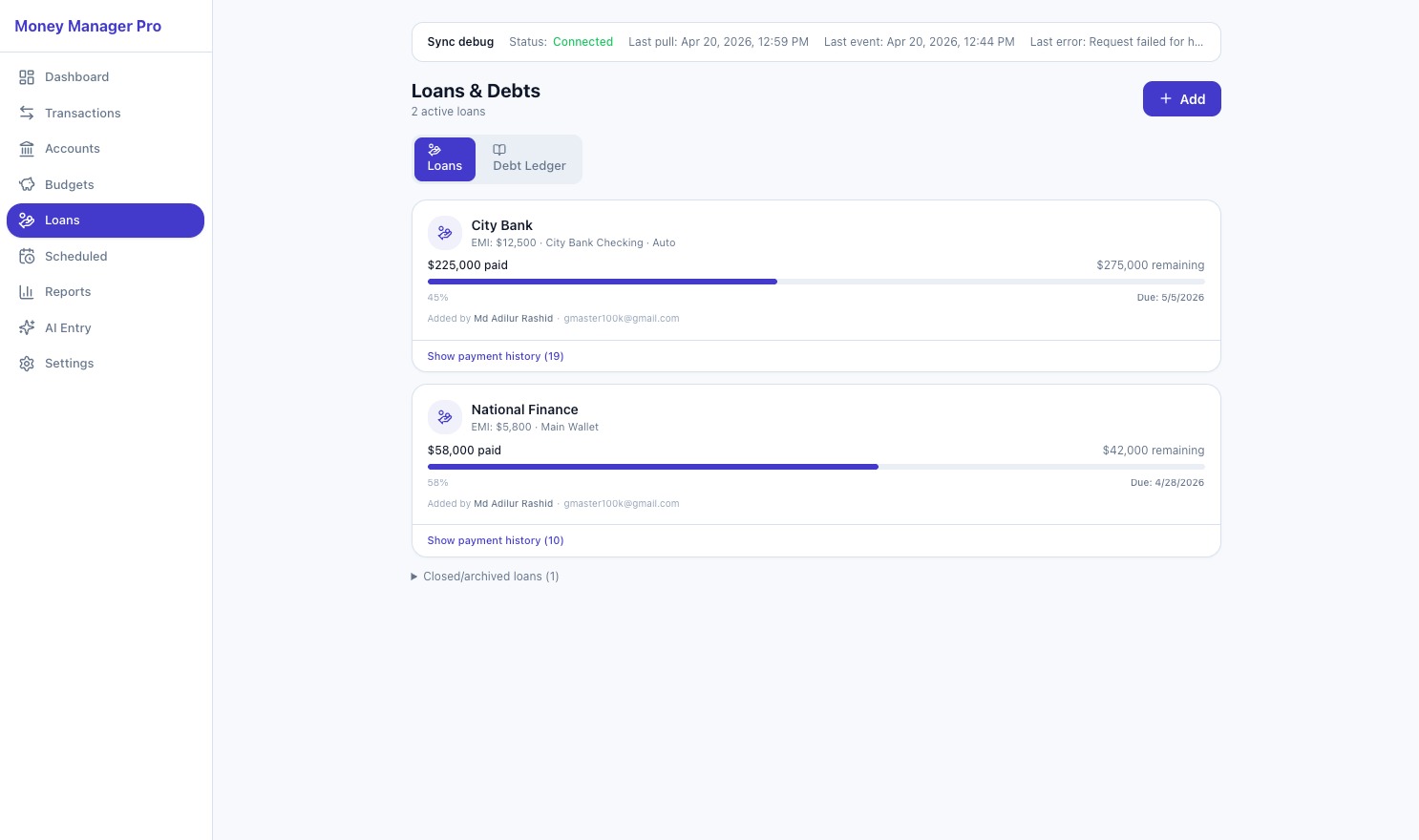The width and height of the screenshot is (1419, 840).
Task: Select the Reports chart icon
Action: 27,292
